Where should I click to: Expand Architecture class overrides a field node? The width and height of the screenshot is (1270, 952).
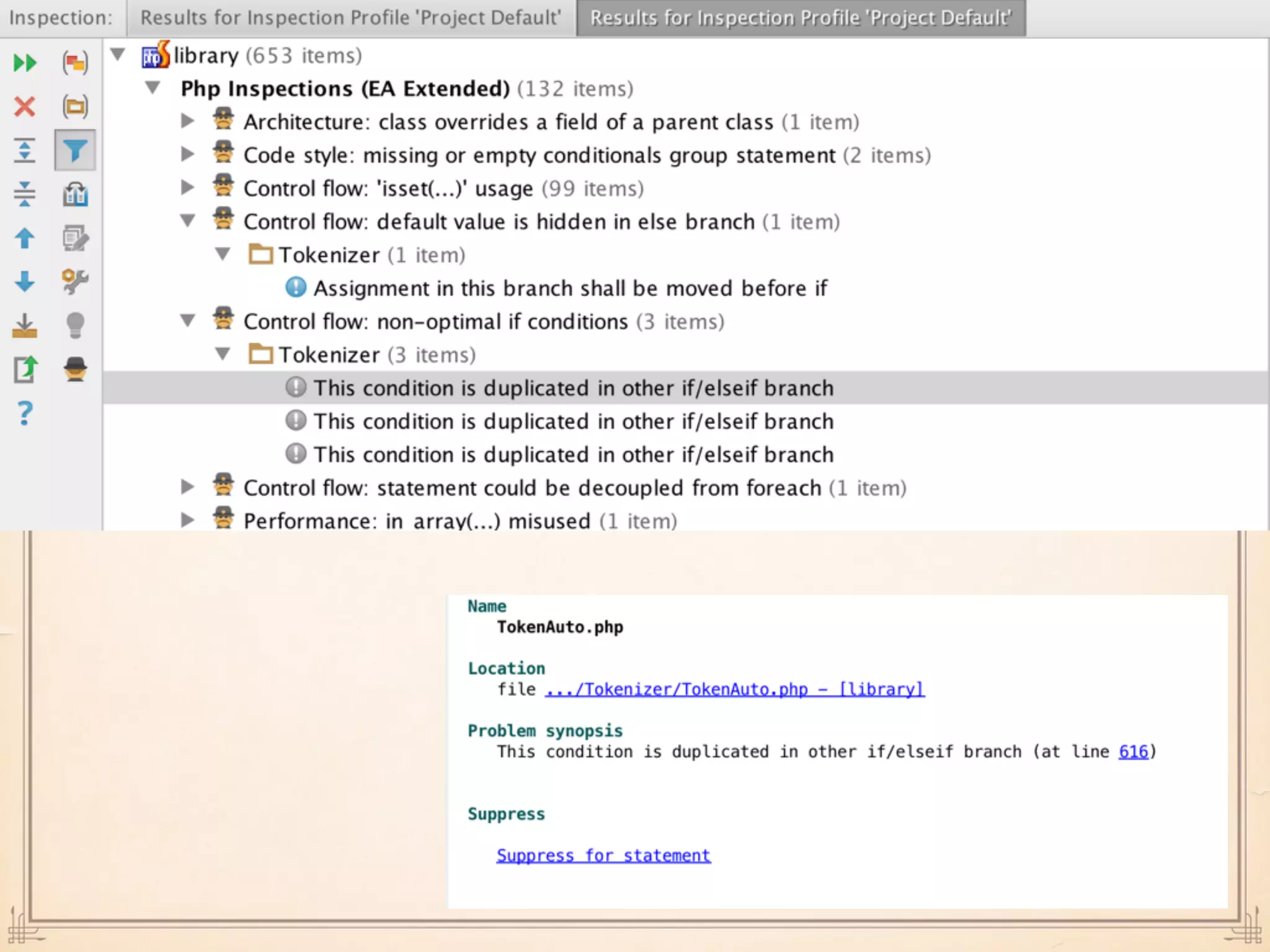click(x=187, y=121)
